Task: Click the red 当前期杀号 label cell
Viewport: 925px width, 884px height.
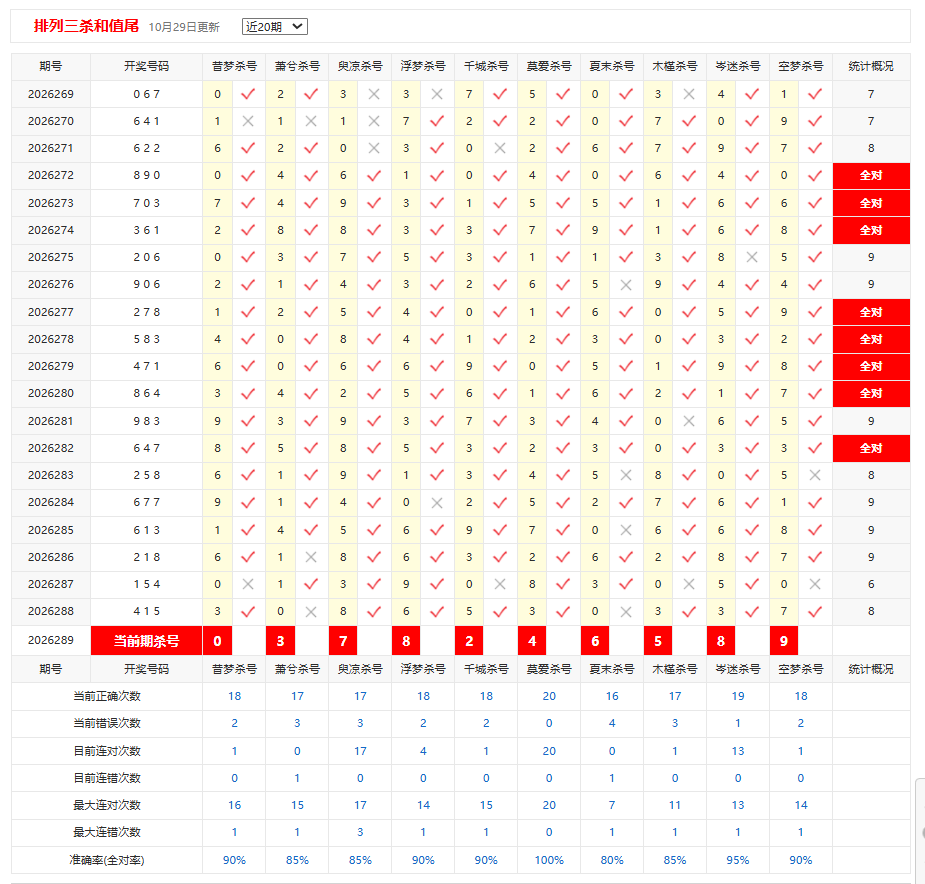Action: coord(146,641)
